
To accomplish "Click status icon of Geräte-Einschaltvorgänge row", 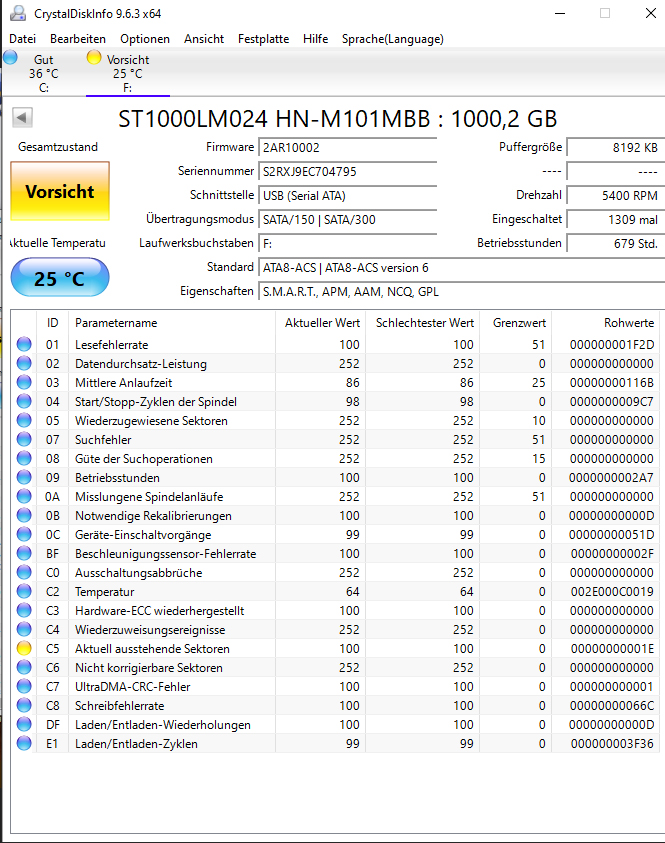I will [24, 534].
